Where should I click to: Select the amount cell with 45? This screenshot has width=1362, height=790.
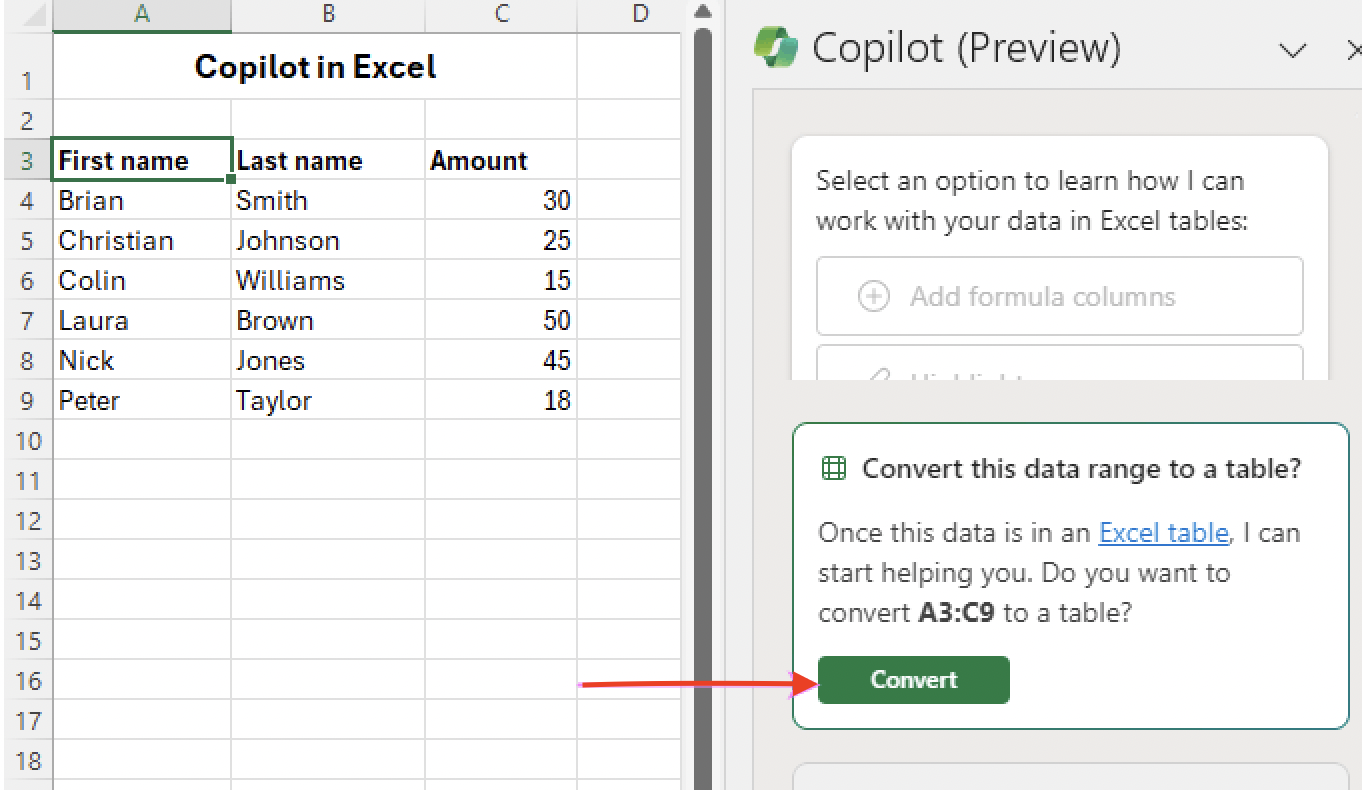pyautogui.click(x=501, y=360)
